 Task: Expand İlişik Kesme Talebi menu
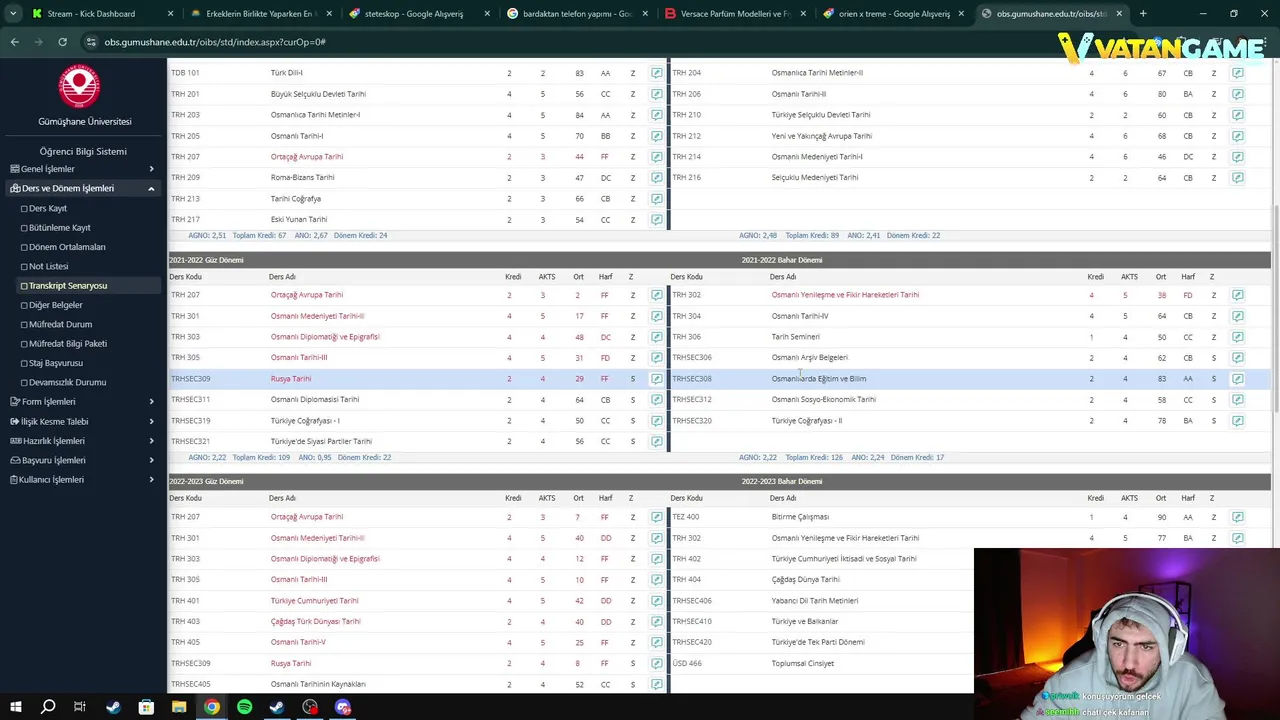(82, 421)
